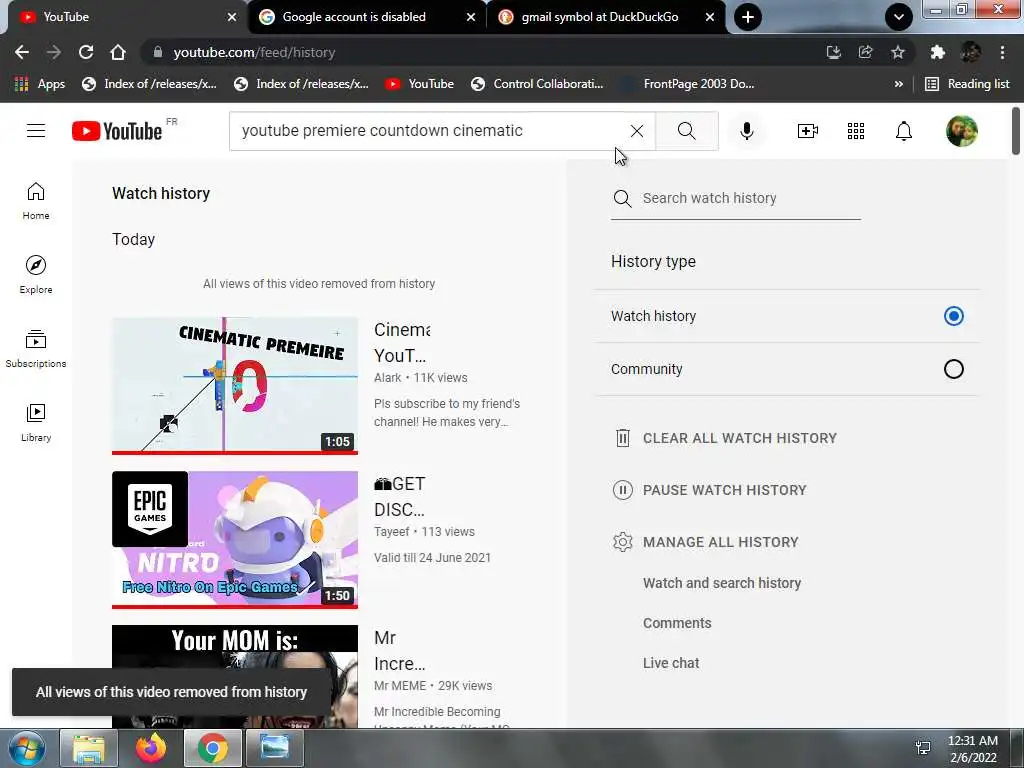Open Cinematic Premiere video thumbnail
This screenshot has width=1024, height=768.
coord(235,386)
